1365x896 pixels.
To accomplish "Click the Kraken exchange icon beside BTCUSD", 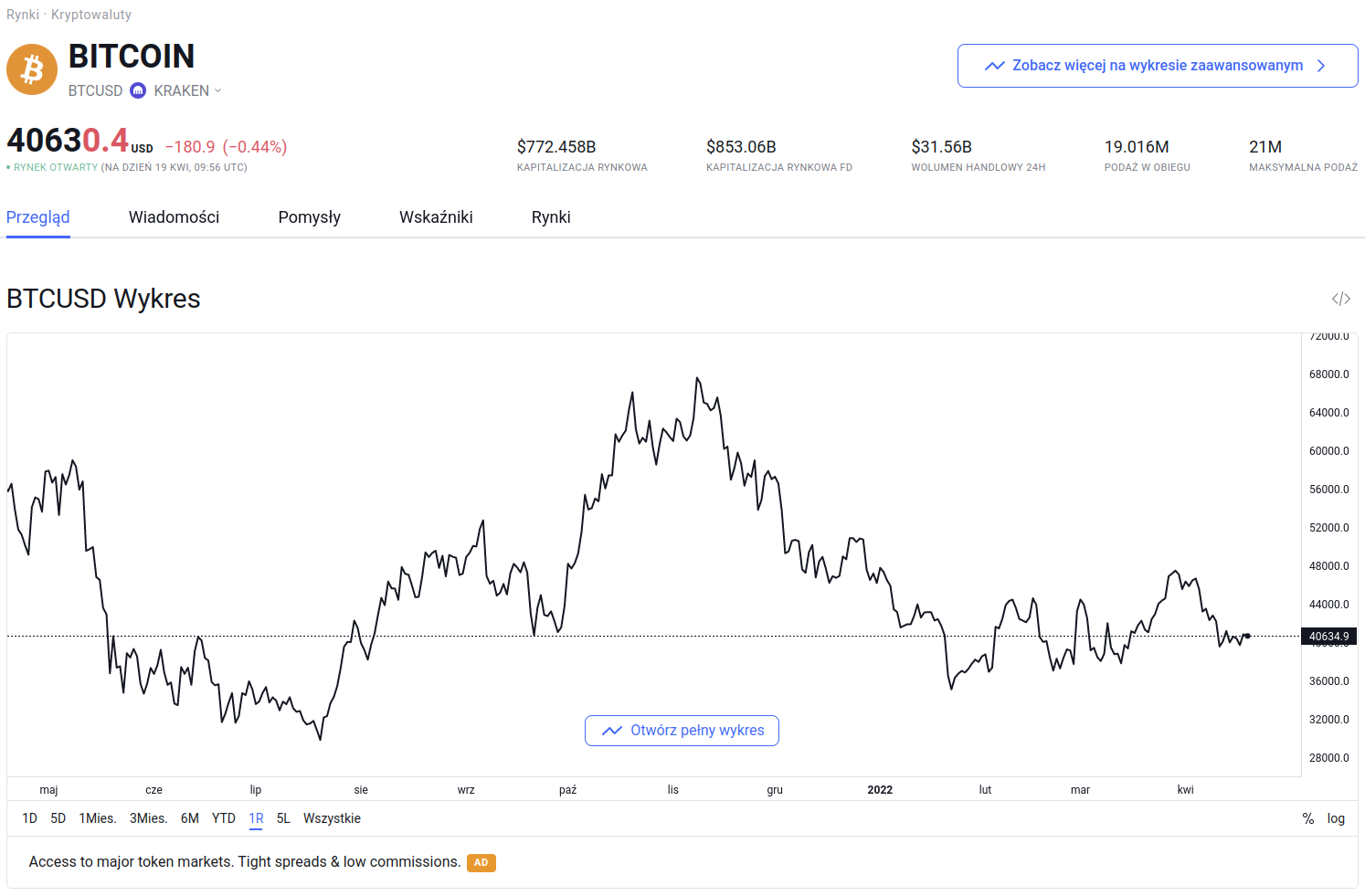I will tap(137, 90).
